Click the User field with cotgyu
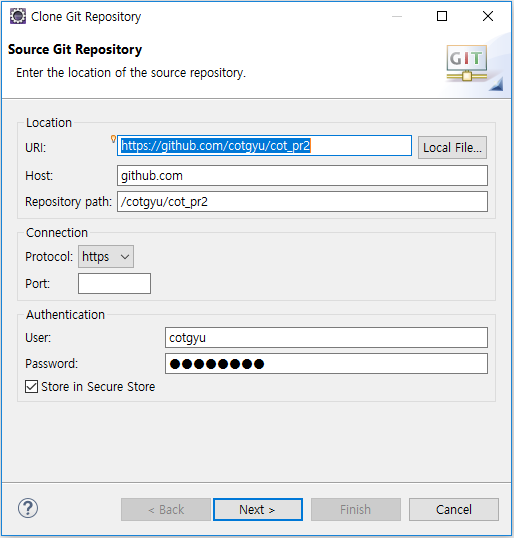This screenshot has width=514, height=538. pos(326,338)
